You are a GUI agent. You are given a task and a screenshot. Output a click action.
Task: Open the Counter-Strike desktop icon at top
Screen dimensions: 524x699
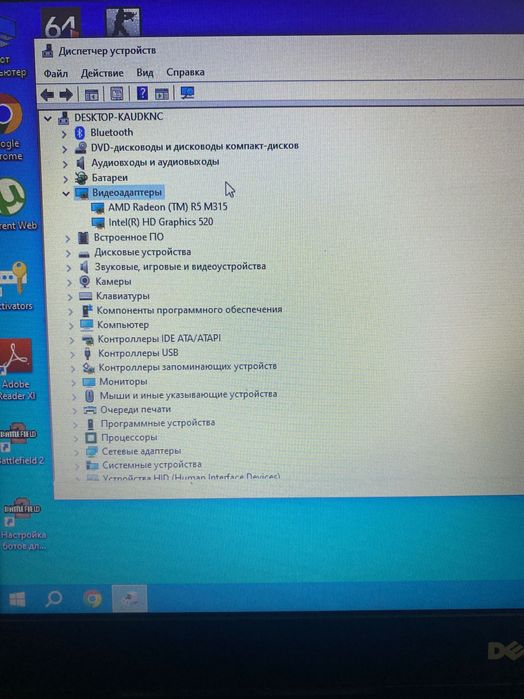(123, 21)
